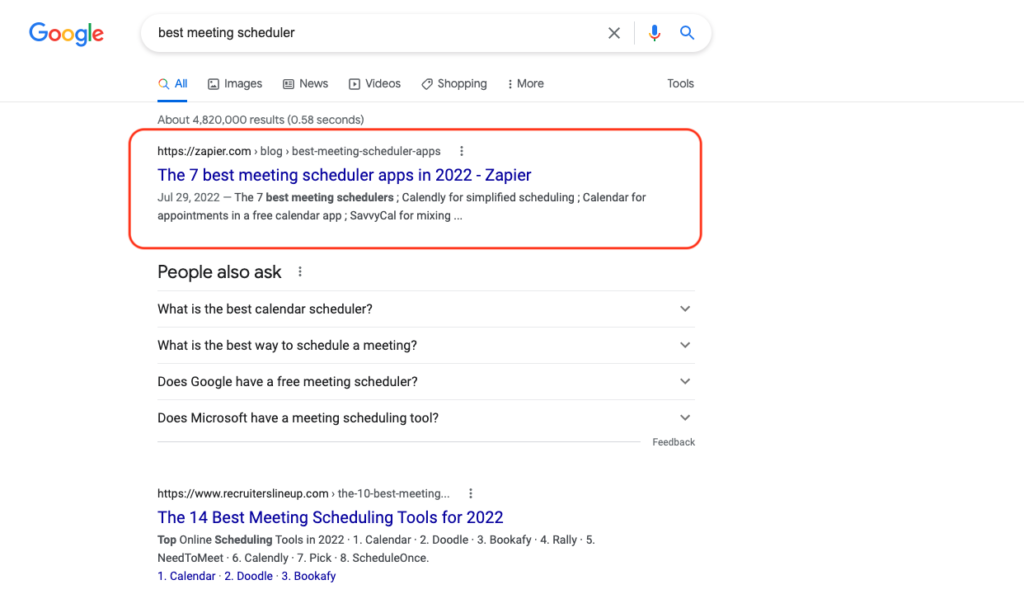1024x613 pixels.
Task: Click the Google logo
Action: pyautogui.click(x=66, y=33)
